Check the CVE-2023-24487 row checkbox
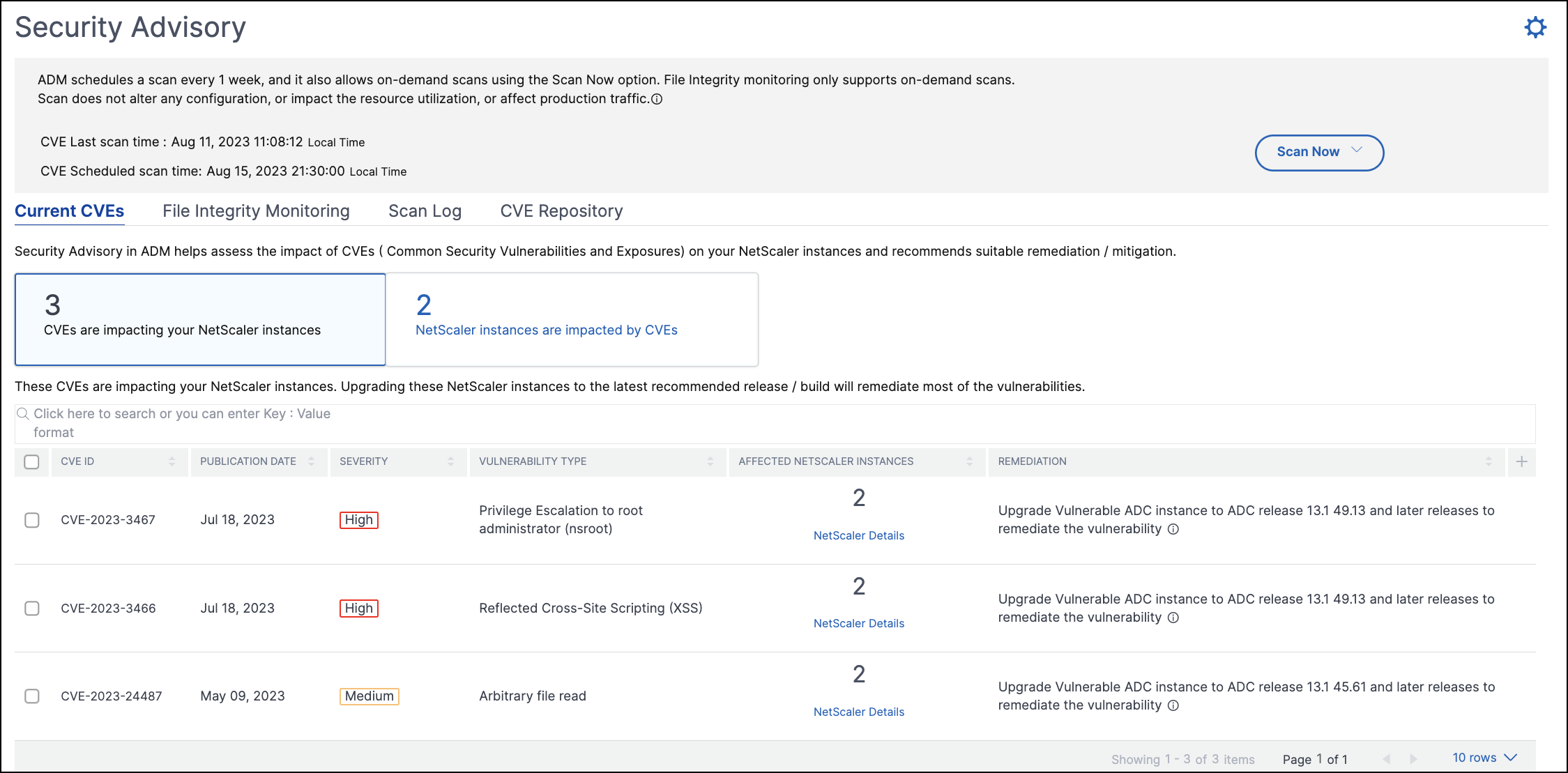Image resolution: width=1568 pixels, height=773 pixels. [x=31, y=696]
